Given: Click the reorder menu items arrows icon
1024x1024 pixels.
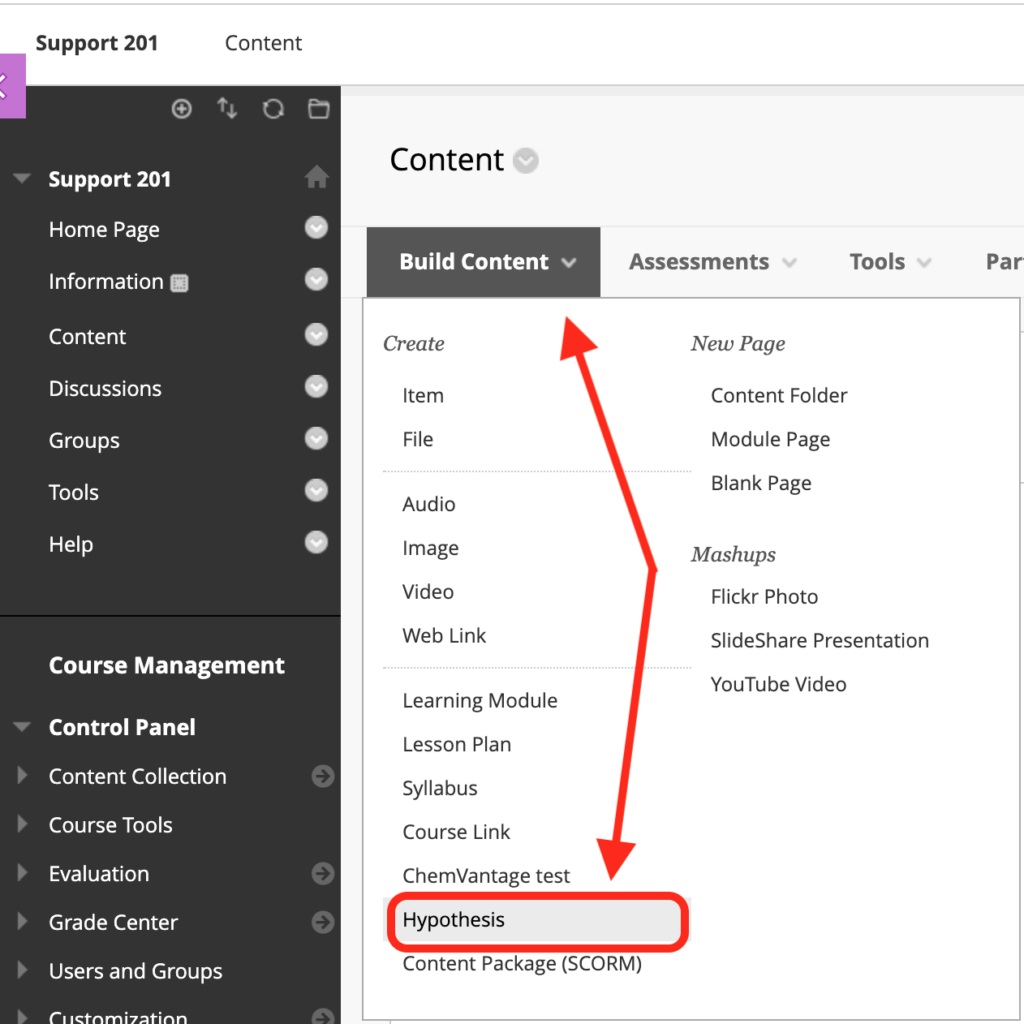Looking at the screenshot, I should pyautogui.click(x=227, y=109).
